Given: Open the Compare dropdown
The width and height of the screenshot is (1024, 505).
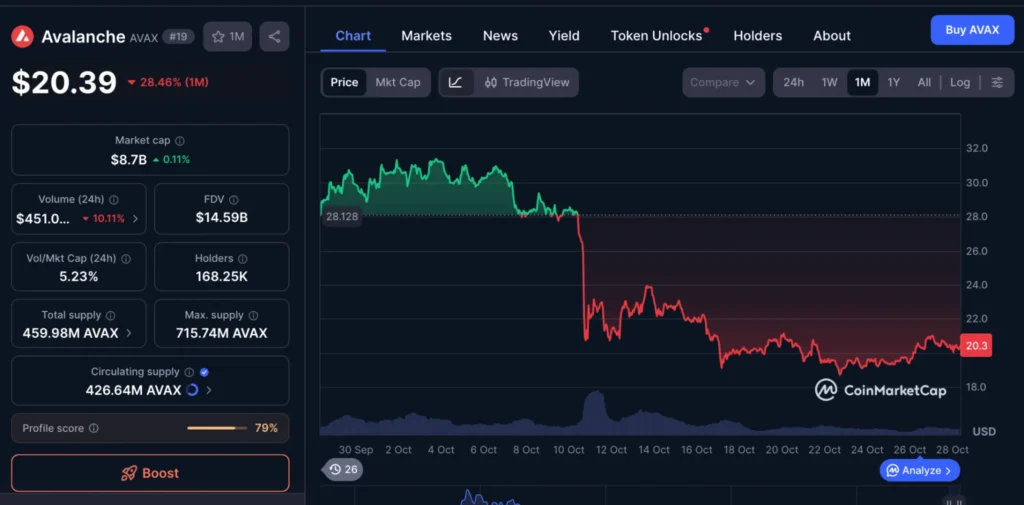Looking at the screenshot, I should (723, 82).
